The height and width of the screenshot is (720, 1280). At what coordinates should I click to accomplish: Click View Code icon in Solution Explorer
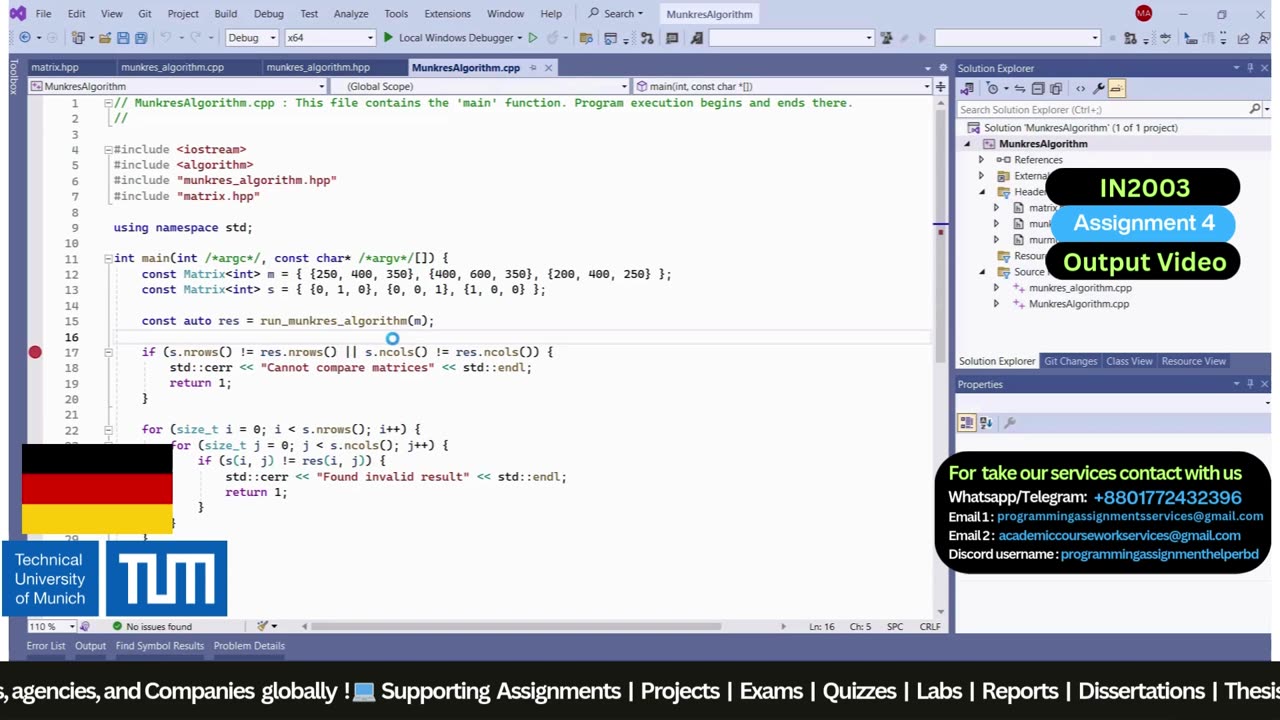pos(1080,88)
